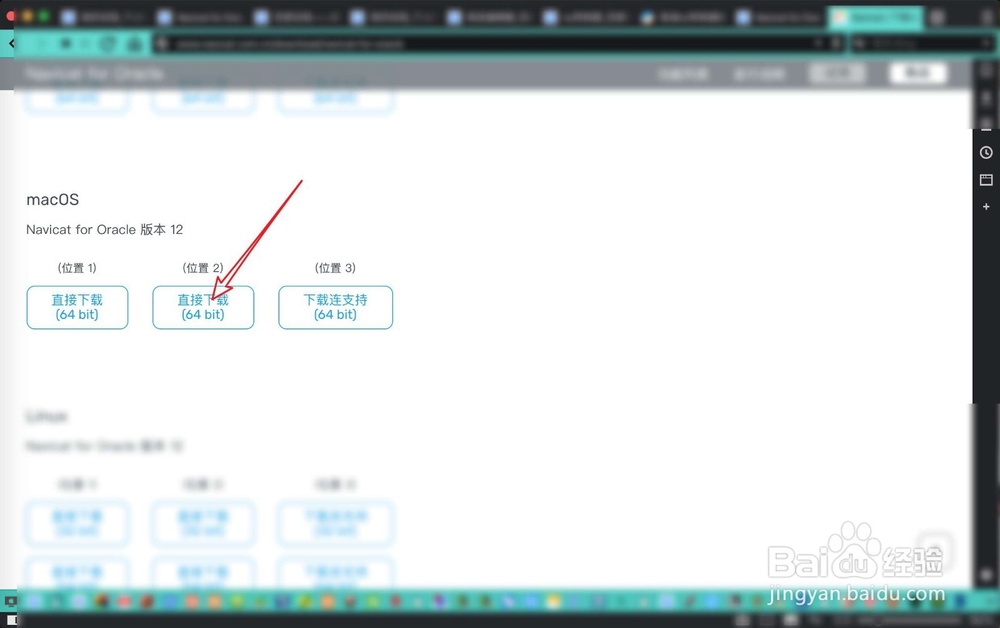Viewport: 1000px width, 628px height.
Task: Open the History panel clock icon
Action: click(986, 152)
